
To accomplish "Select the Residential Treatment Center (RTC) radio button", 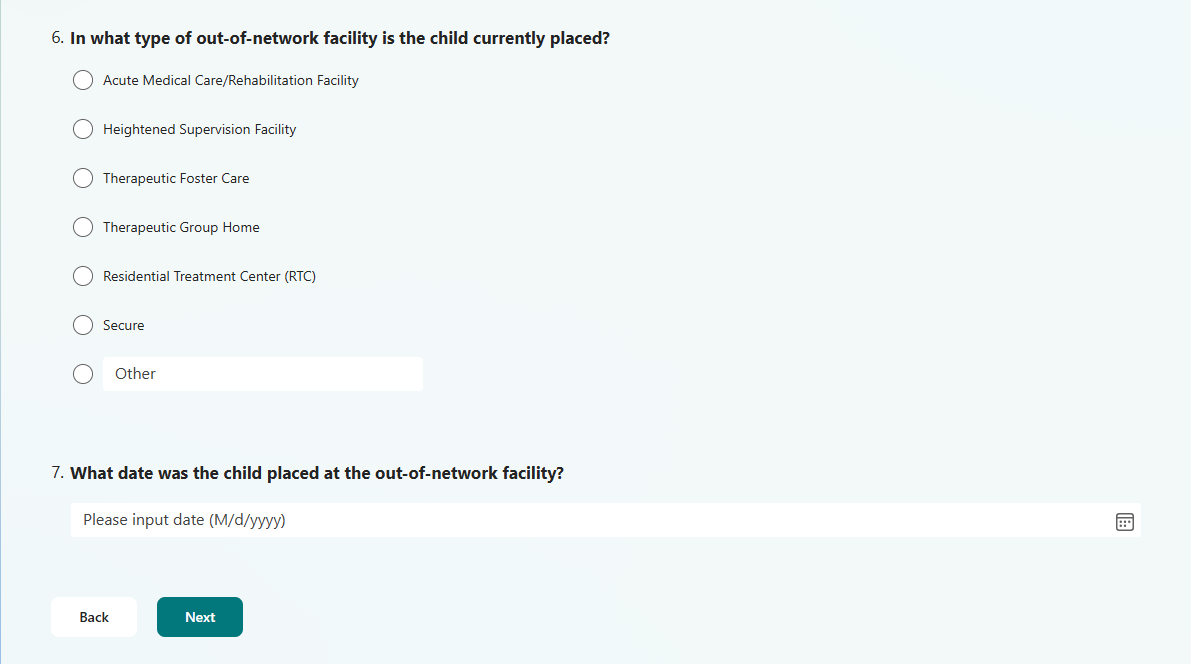I will 84,276.
